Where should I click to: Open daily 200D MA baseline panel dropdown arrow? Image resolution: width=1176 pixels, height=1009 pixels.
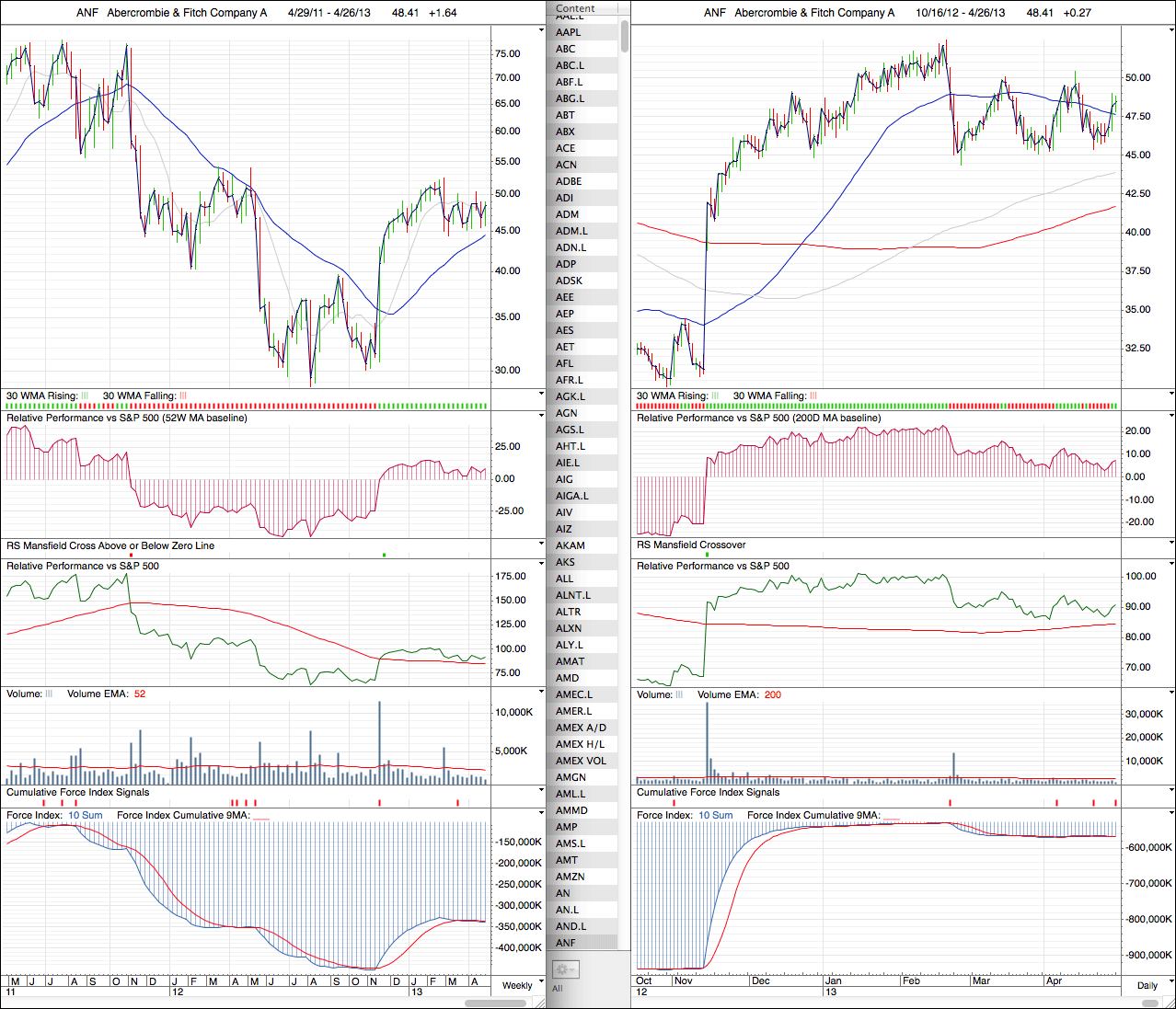pos(1171,416)
